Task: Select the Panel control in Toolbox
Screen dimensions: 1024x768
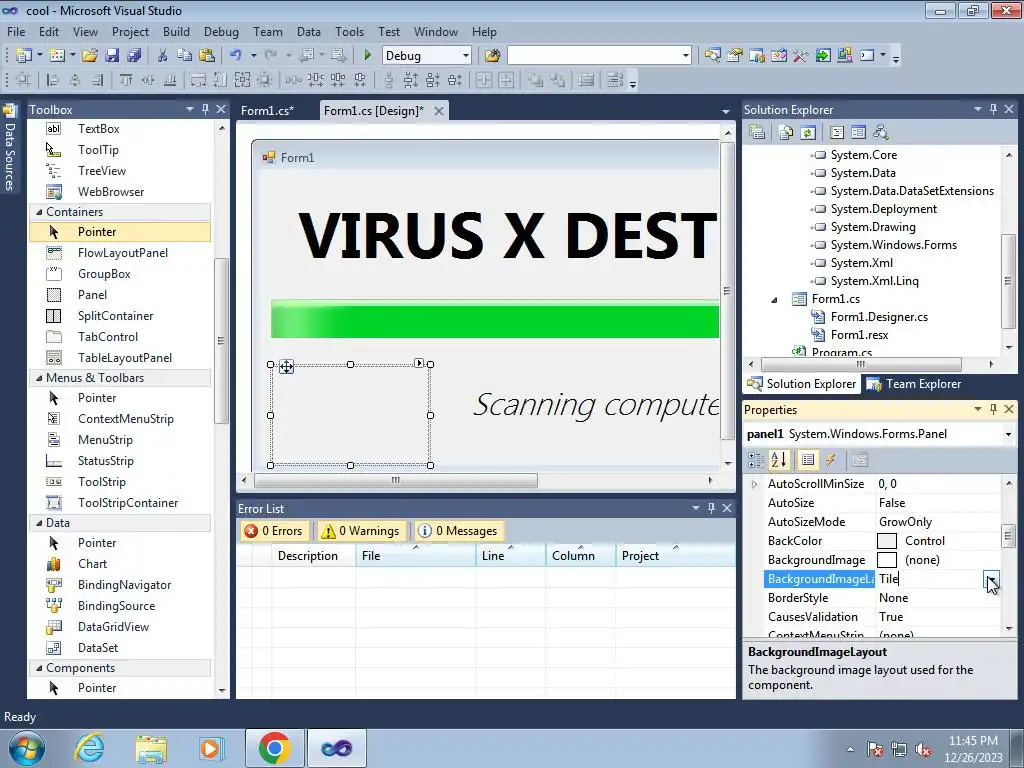Action: 92,295
